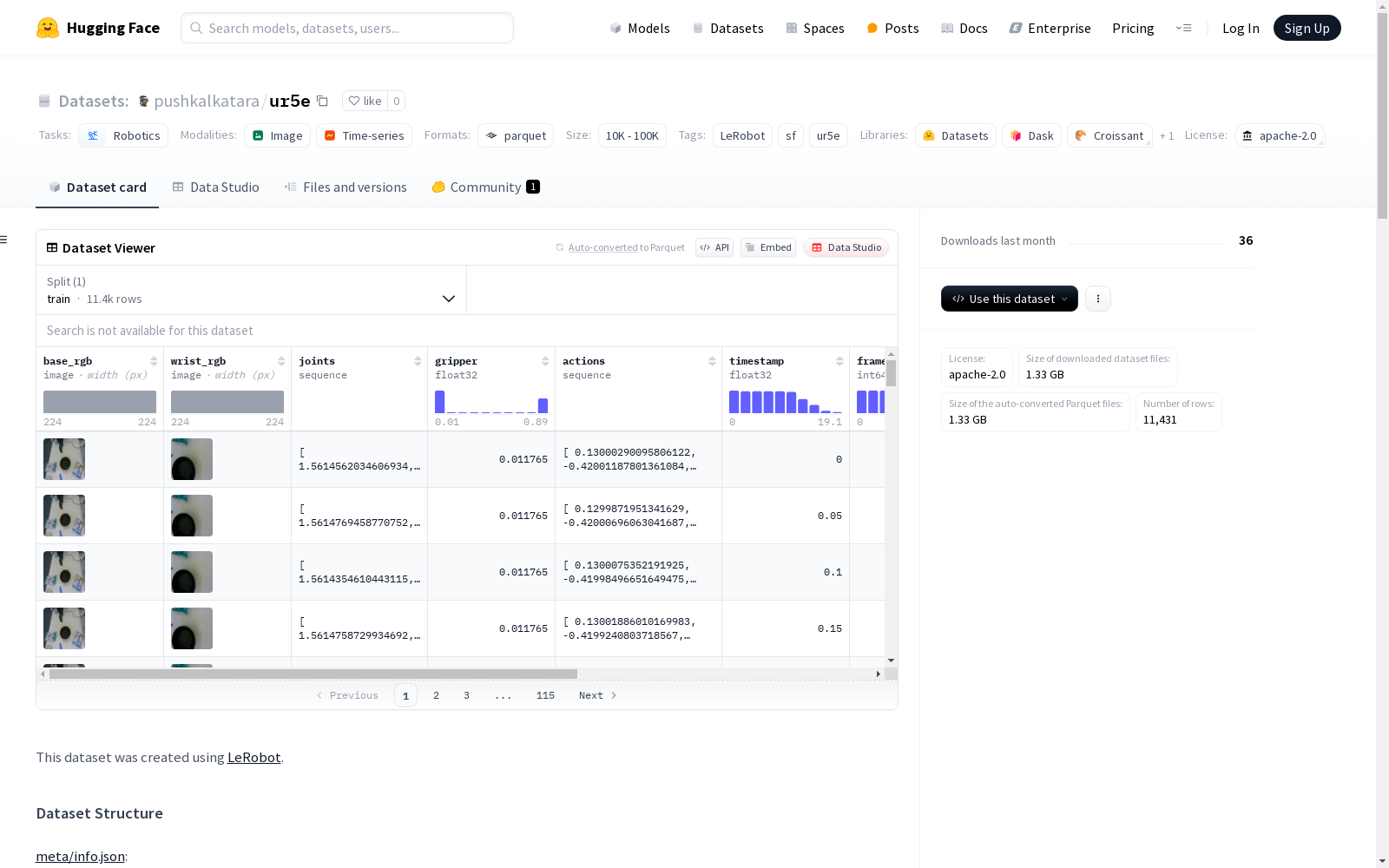Open the more options kebab menu
1389x868 pixels.
pyautogui.click(x=1098, y=299)
